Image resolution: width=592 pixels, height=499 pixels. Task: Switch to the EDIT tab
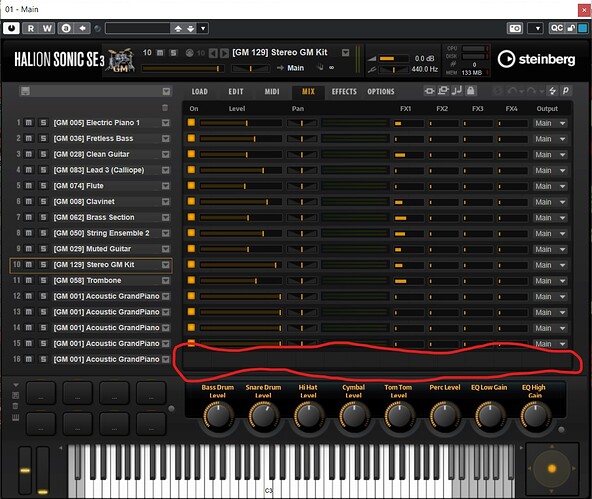click(x=236, y=92)
